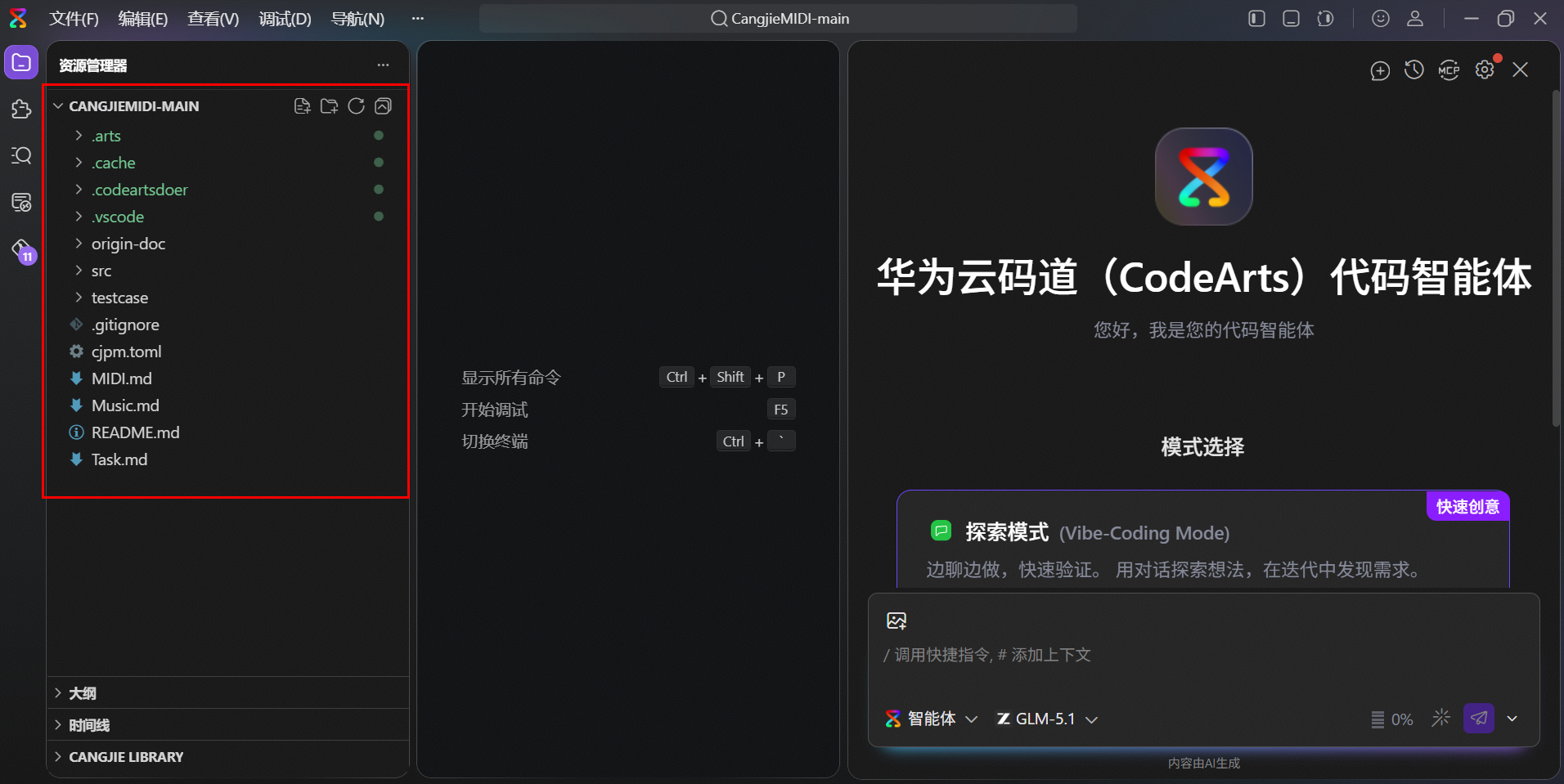The image size is (1564, 784).
Task: Attach an image to the chat input
Action: tap(897, 620)
